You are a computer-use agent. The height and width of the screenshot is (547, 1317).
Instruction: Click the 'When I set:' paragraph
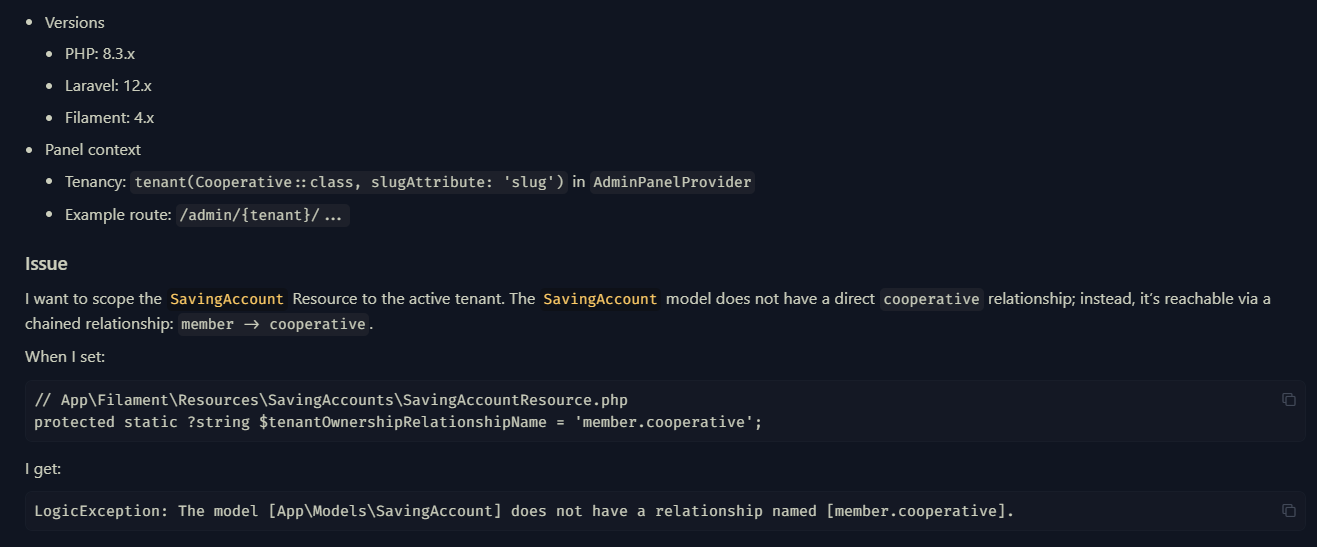coord(65,357)
